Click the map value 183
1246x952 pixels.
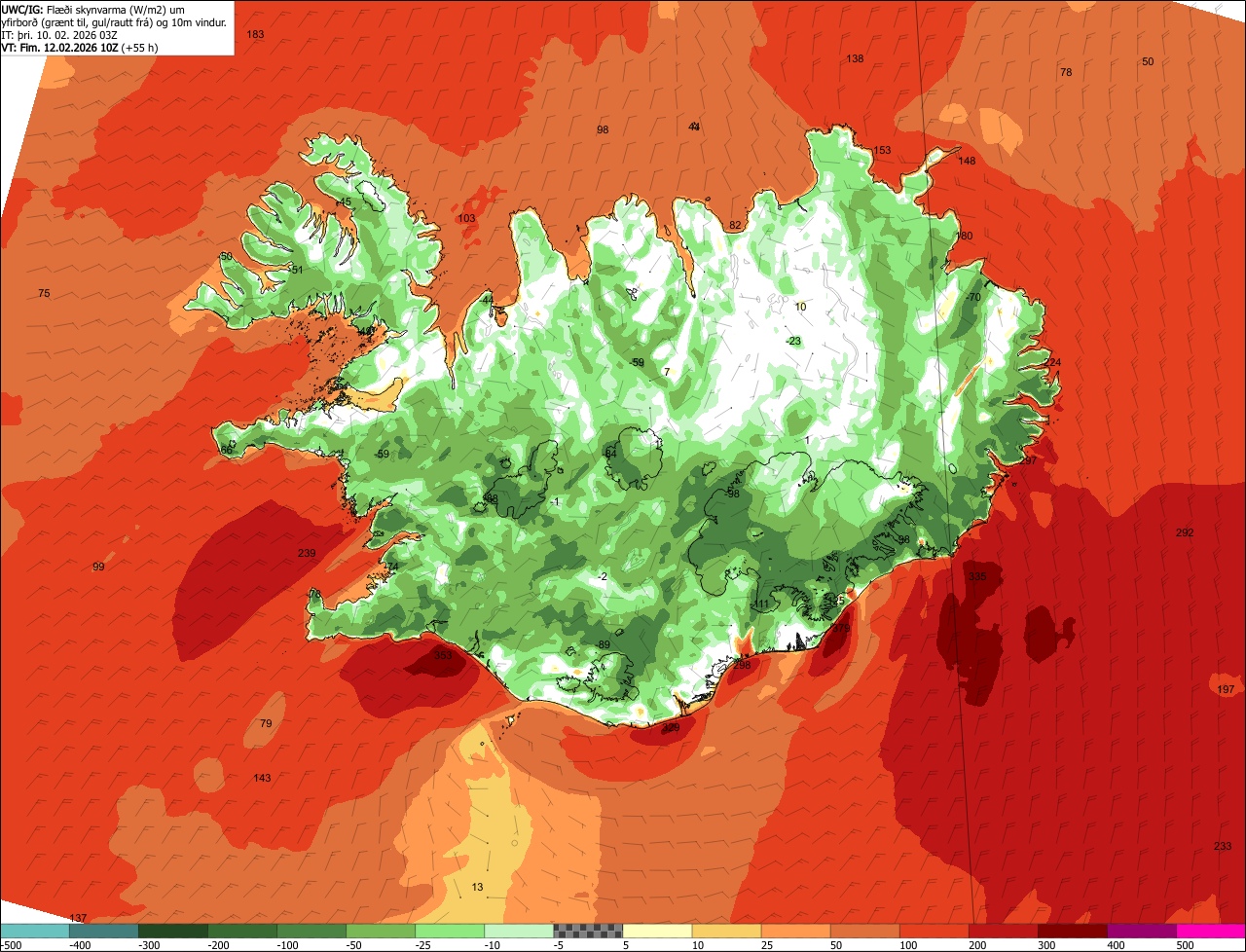tap(255, 34)
